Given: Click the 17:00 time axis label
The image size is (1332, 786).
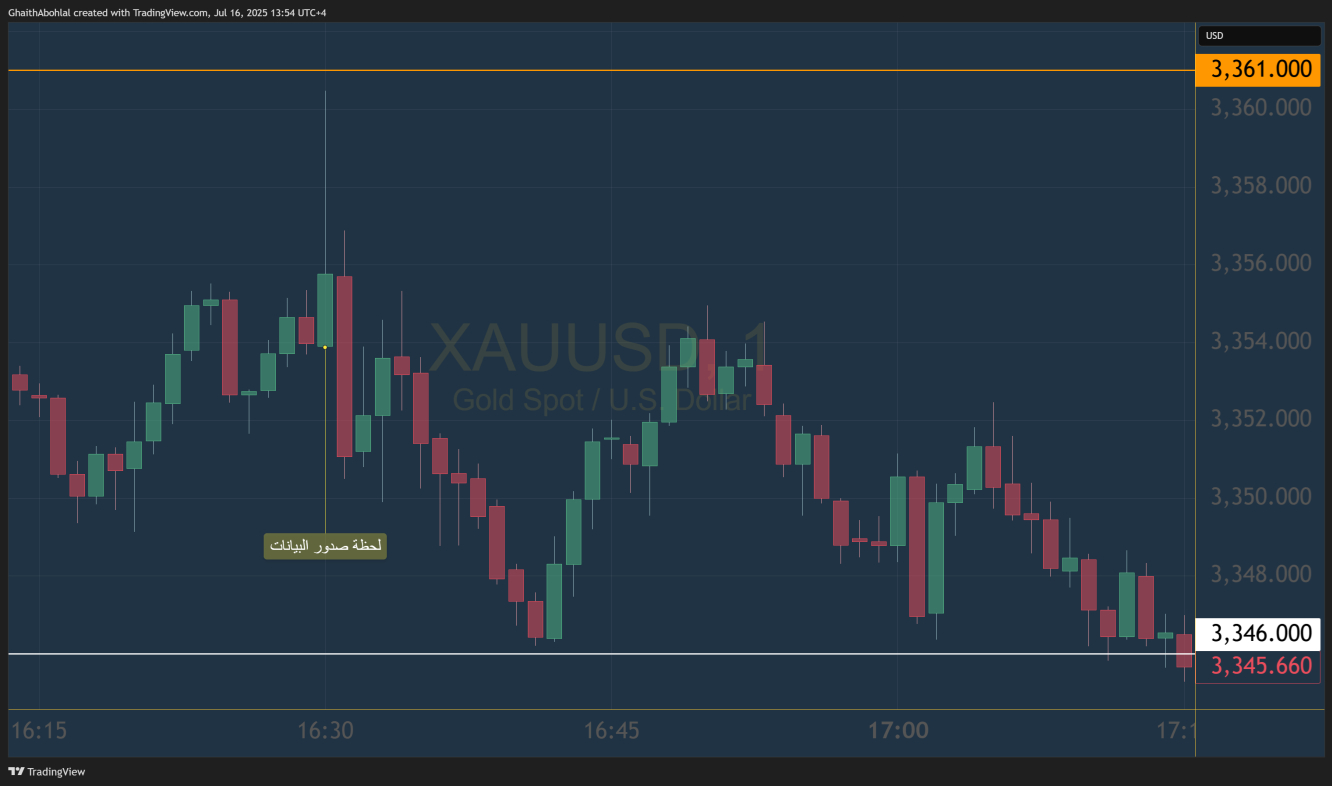Looking at the screenshot, I should 898,731.
